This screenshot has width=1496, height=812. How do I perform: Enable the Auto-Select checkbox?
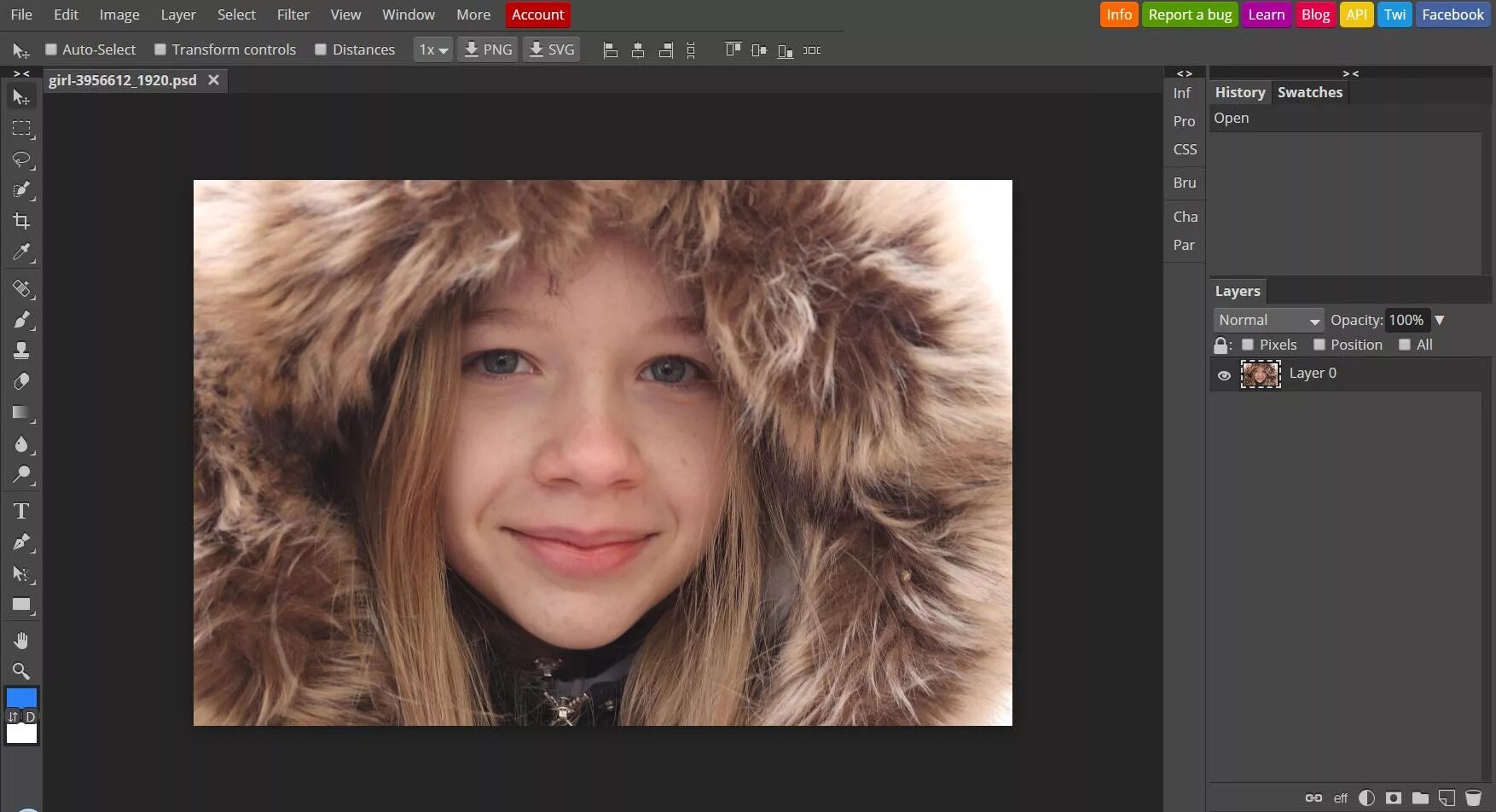pos(51,49)
